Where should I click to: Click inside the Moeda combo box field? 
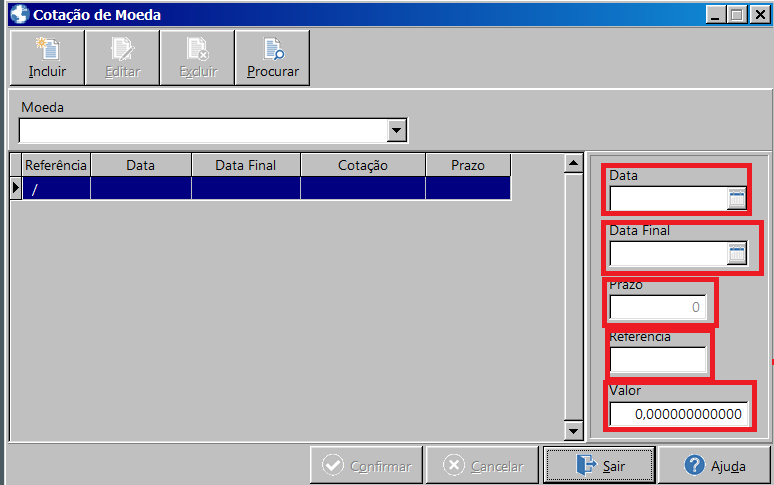coord(203,131)
